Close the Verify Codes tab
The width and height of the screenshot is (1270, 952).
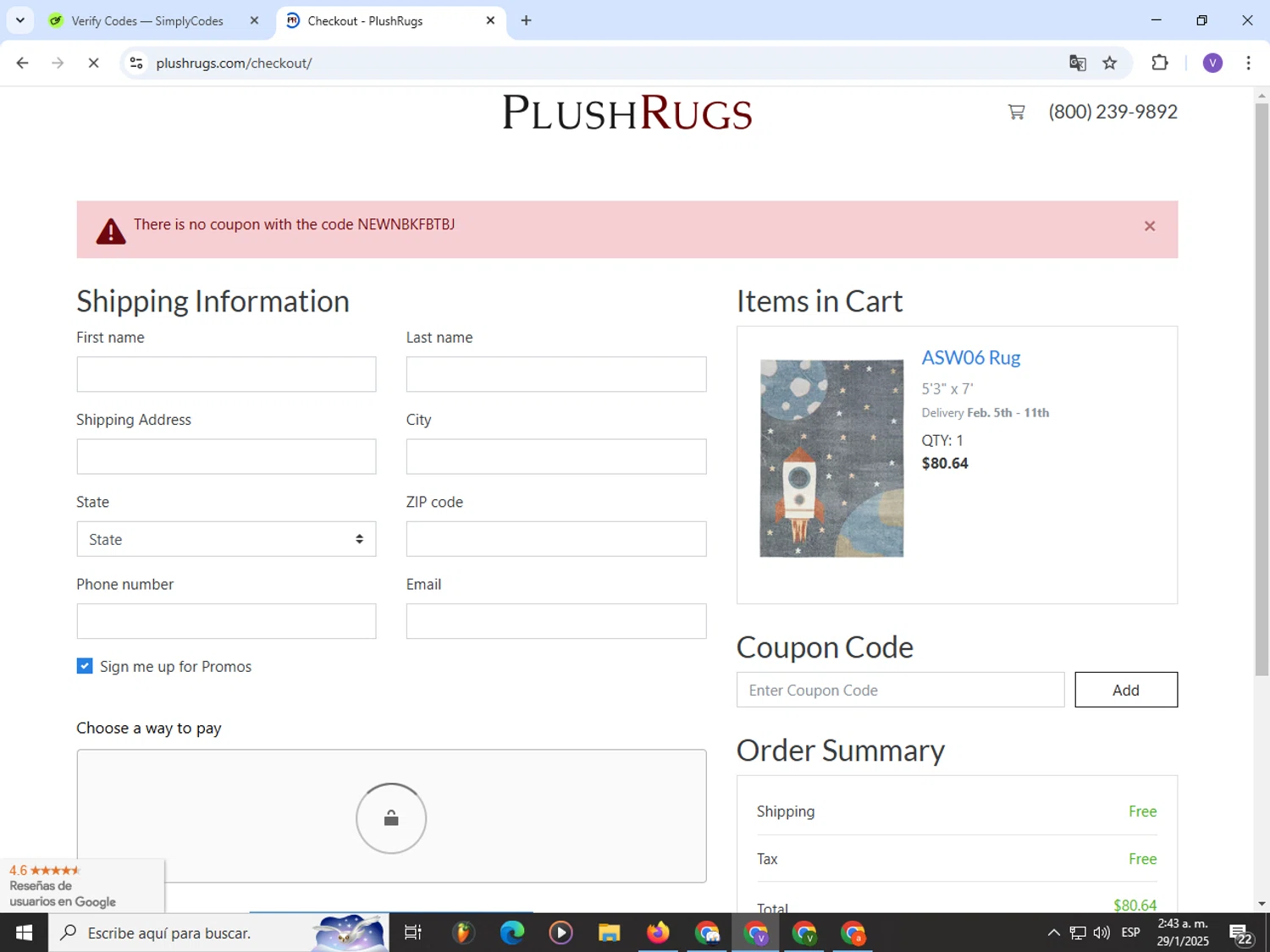point(254,21)
